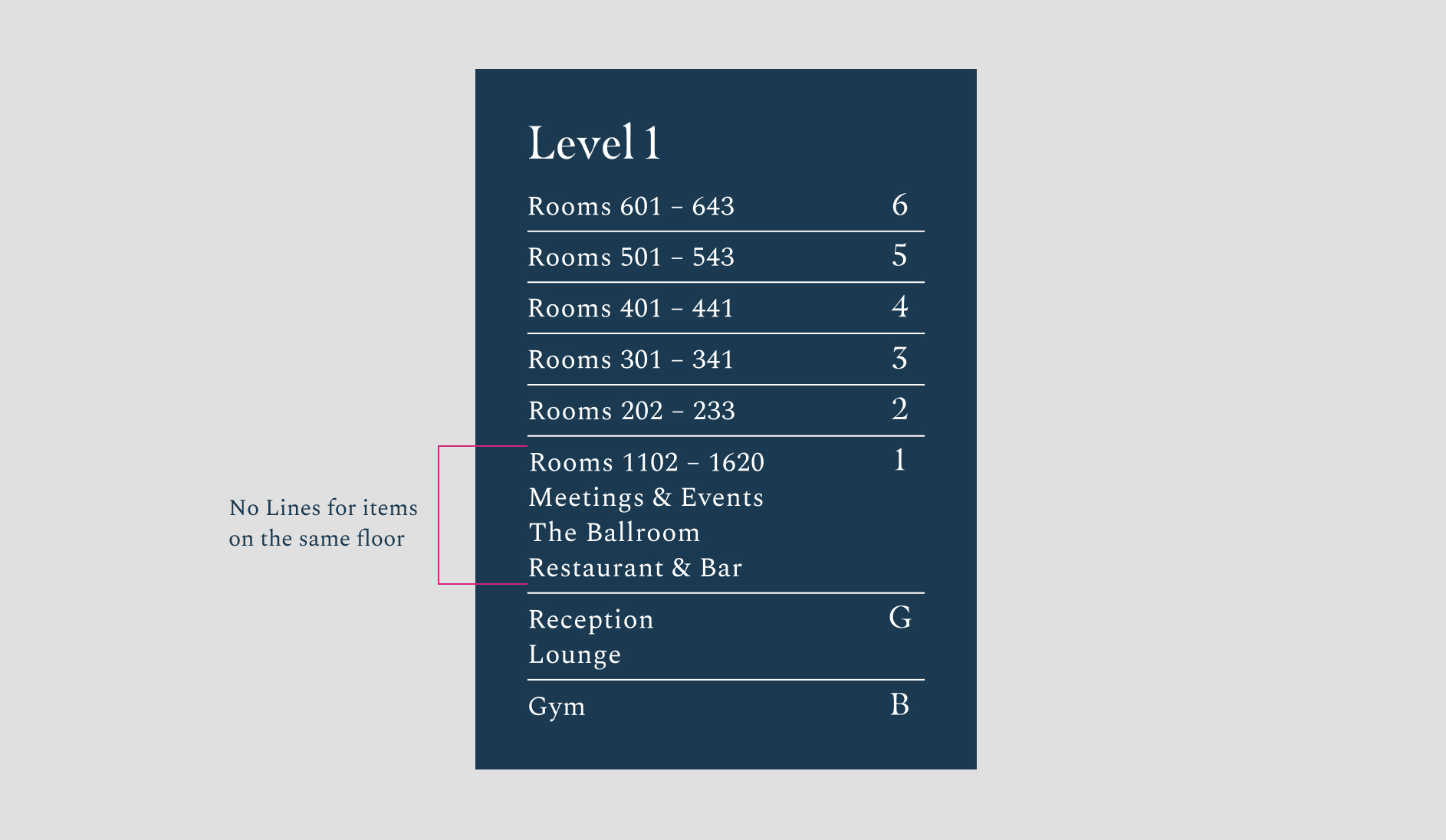
Task: Select the Rooms 1102 – 1620 entry
Action: 646,463
